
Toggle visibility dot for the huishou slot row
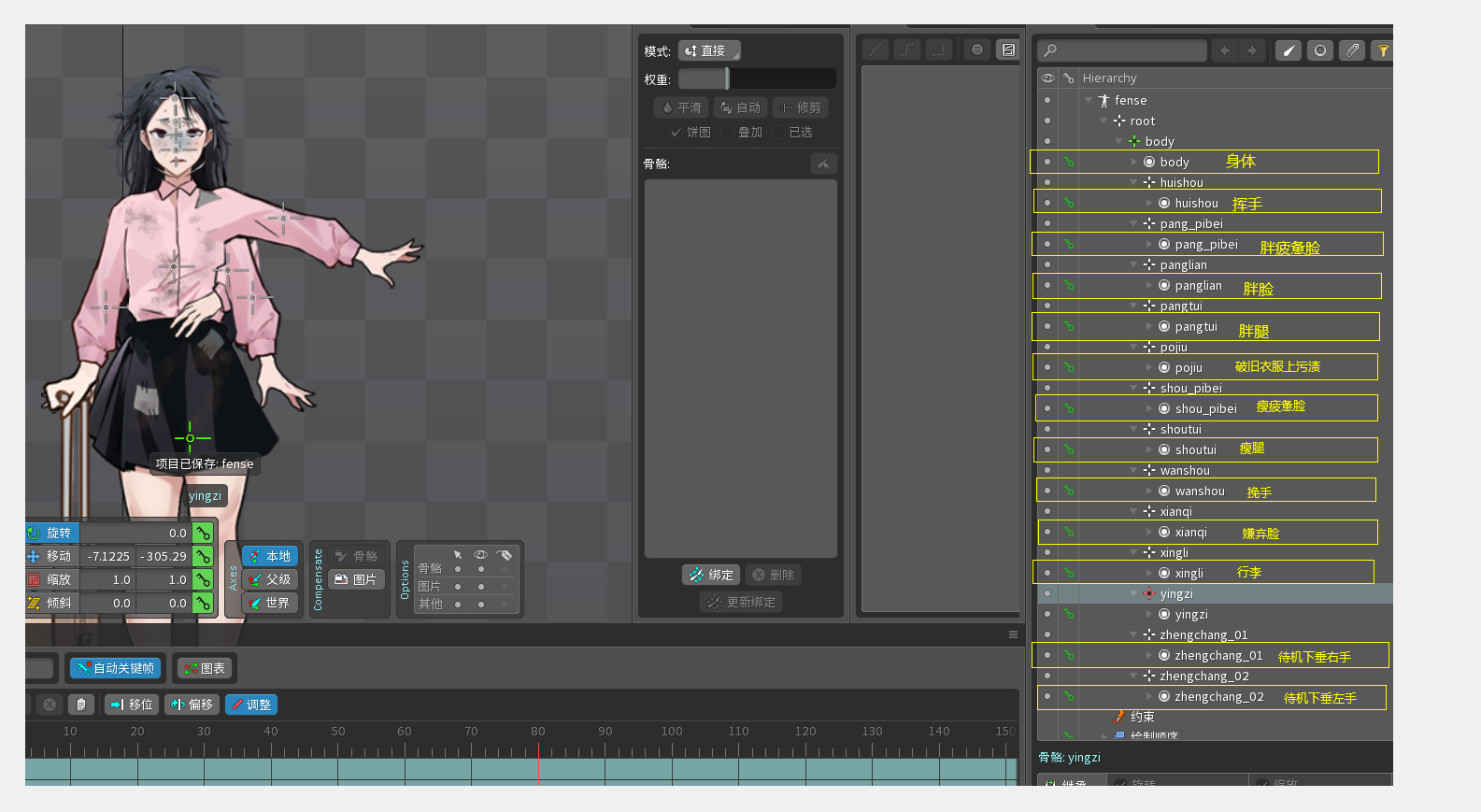coord(1047,203)
